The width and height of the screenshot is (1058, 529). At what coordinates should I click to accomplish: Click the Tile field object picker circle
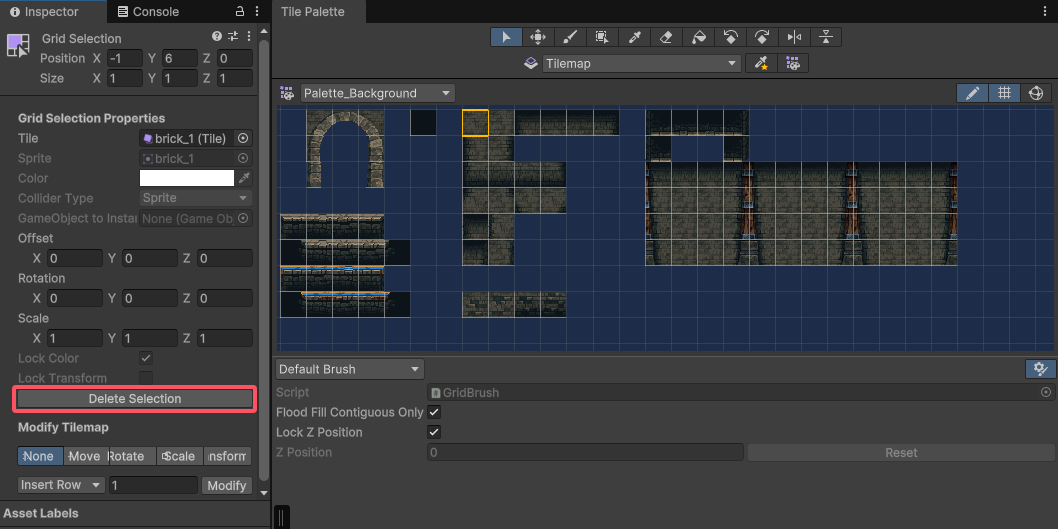pyautogui.click(x=244, y=138)
